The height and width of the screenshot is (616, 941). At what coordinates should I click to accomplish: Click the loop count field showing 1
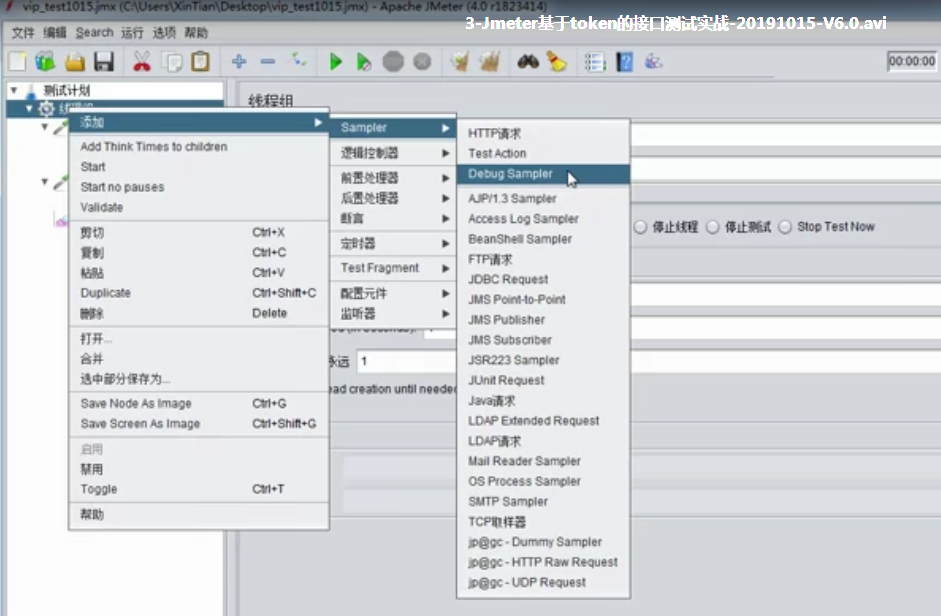[x=407, y=361]
